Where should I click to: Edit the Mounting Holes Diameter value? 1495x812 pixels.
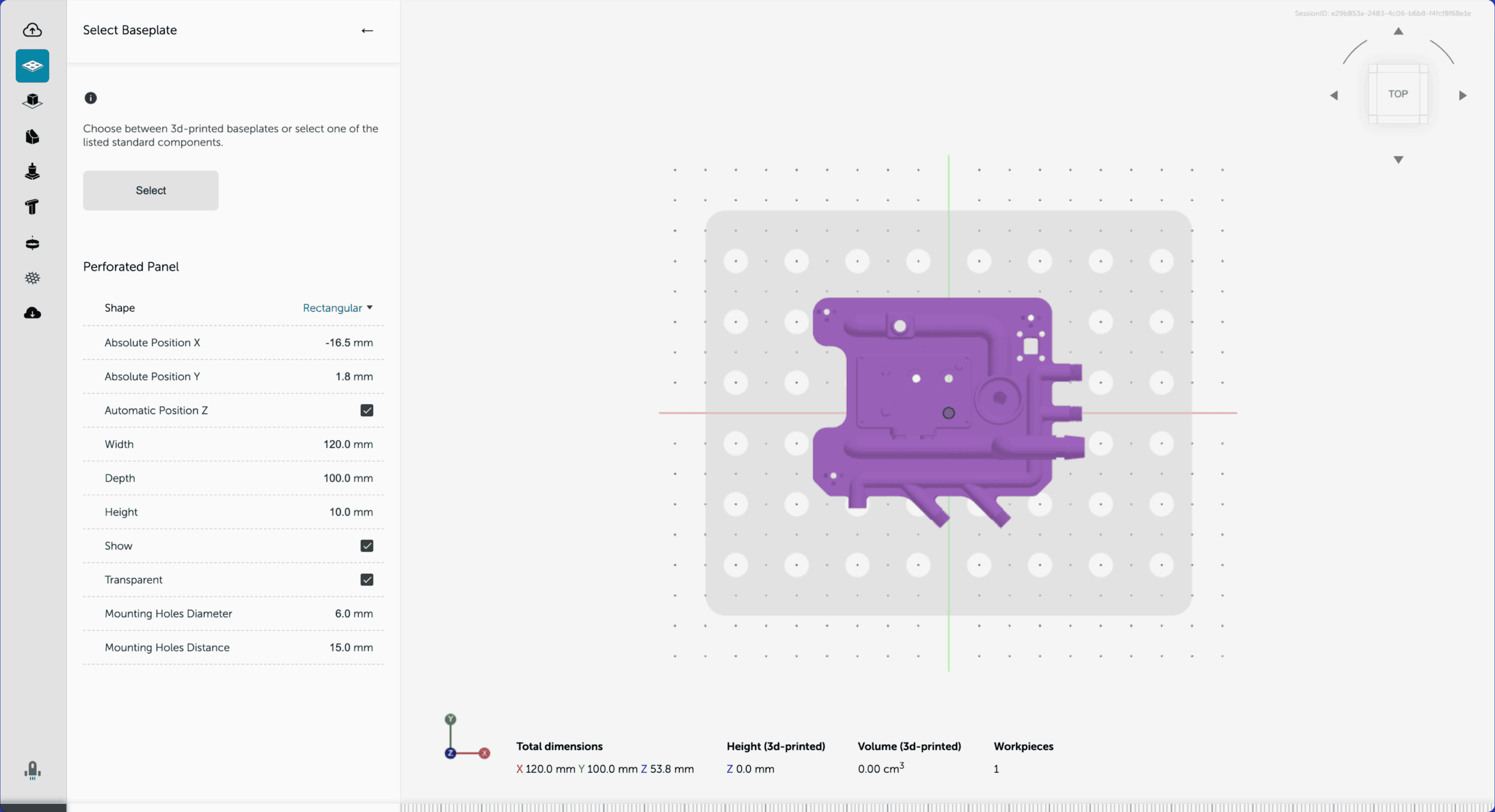tap(353, 614)
